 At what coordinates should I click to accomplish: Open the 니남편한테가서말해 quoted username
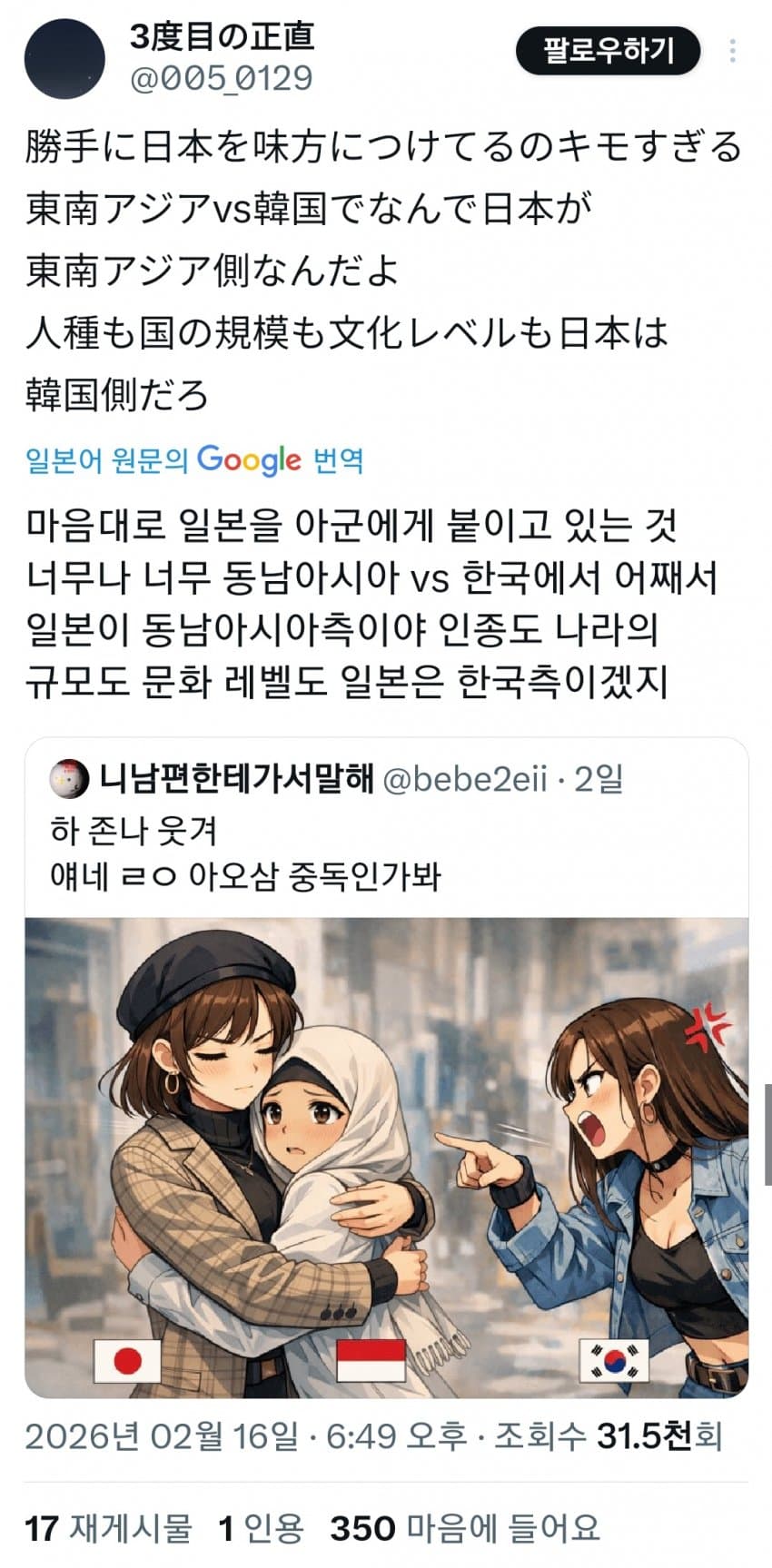point(236,778)
